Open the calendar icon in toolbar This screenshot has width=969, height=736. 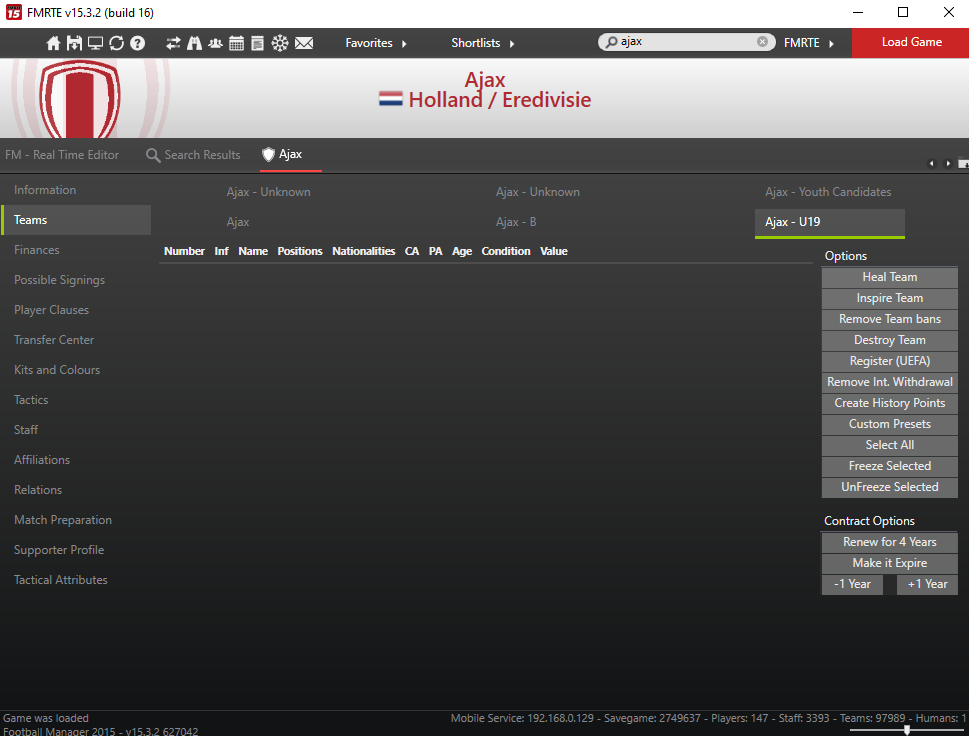click(x=236, y=43)
